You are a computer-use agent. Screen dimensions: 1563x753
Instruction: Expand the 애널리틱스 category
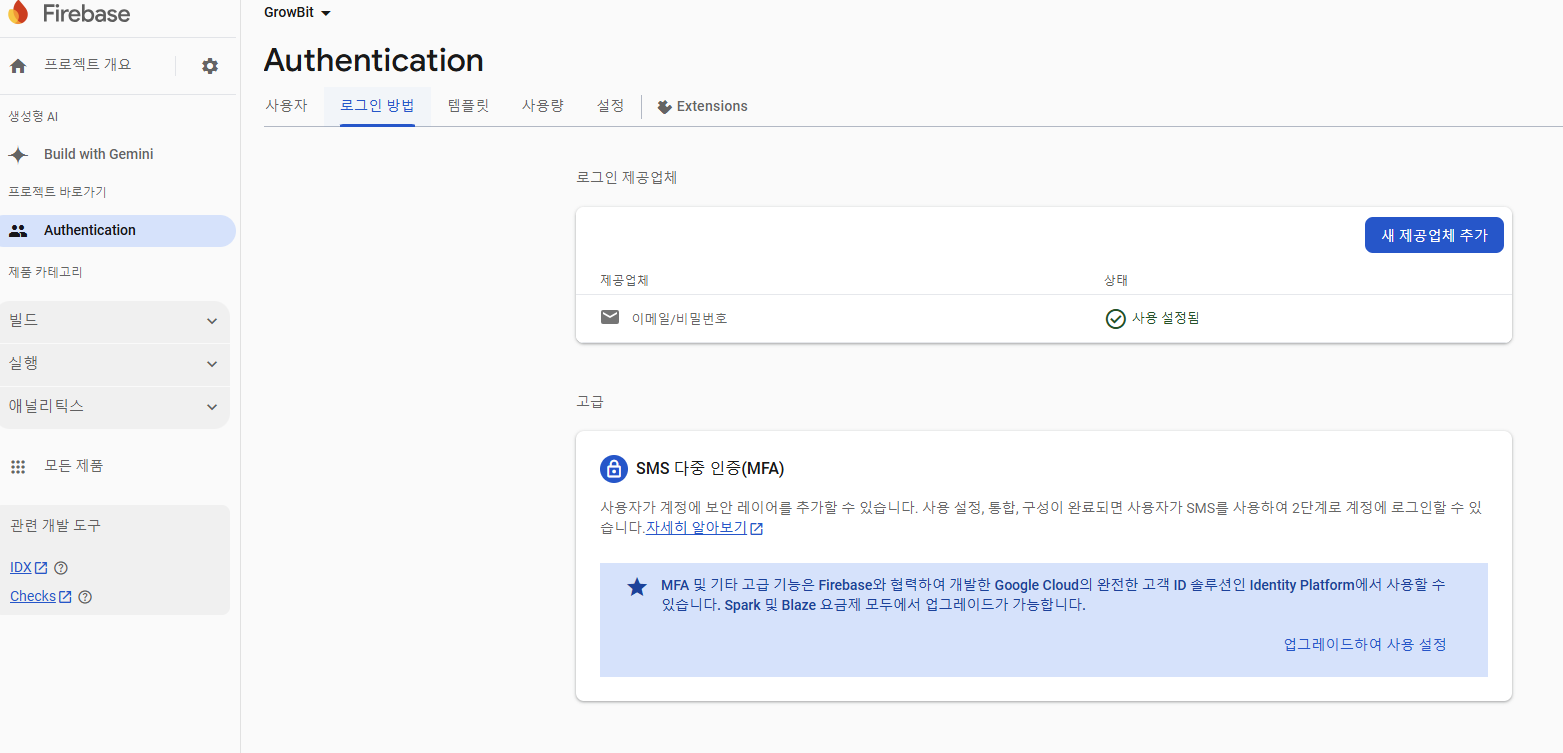(x=115, y=407)
